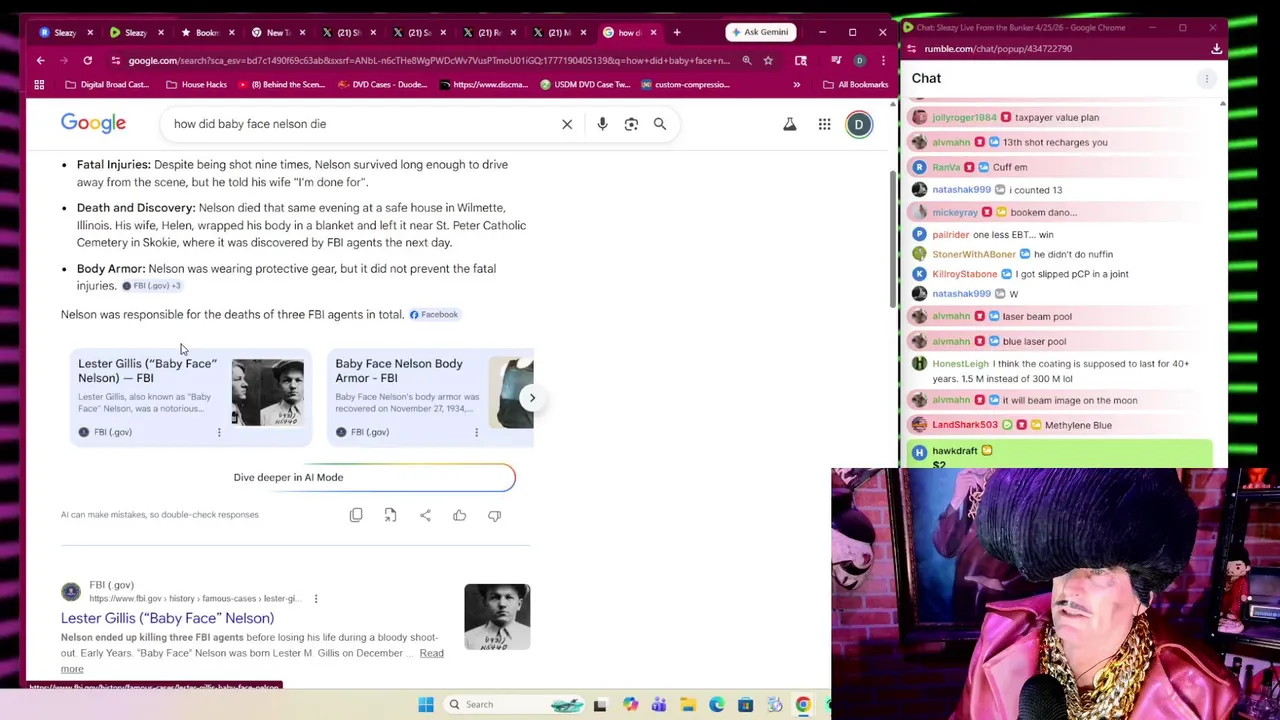The height and width of the screenshot is (720, 1280).
Task: Click the Chrome address bar URL
Action: (x=430, y=60)
